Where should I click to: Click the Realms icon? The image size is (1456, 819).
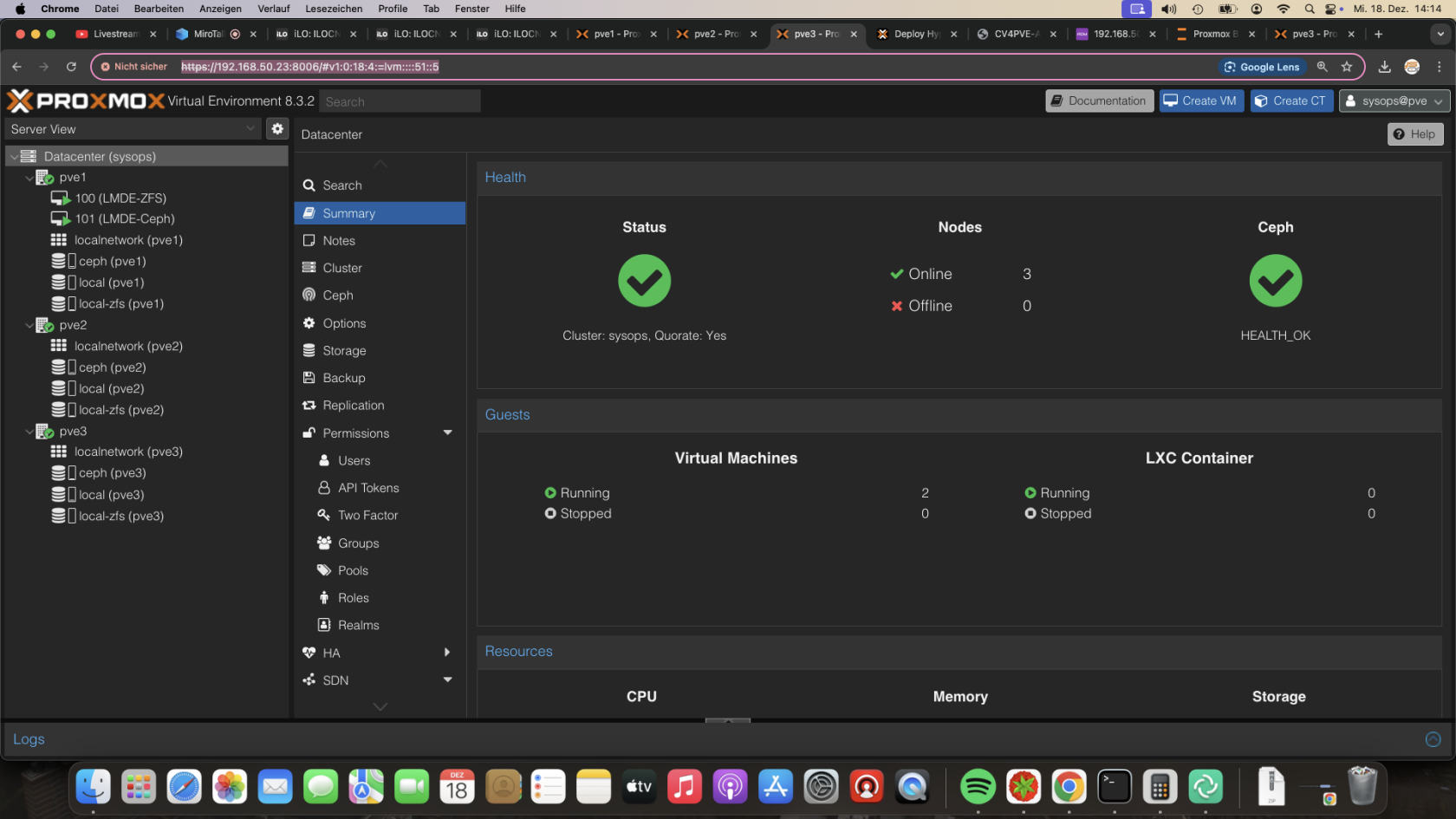(x=324, y=625)
